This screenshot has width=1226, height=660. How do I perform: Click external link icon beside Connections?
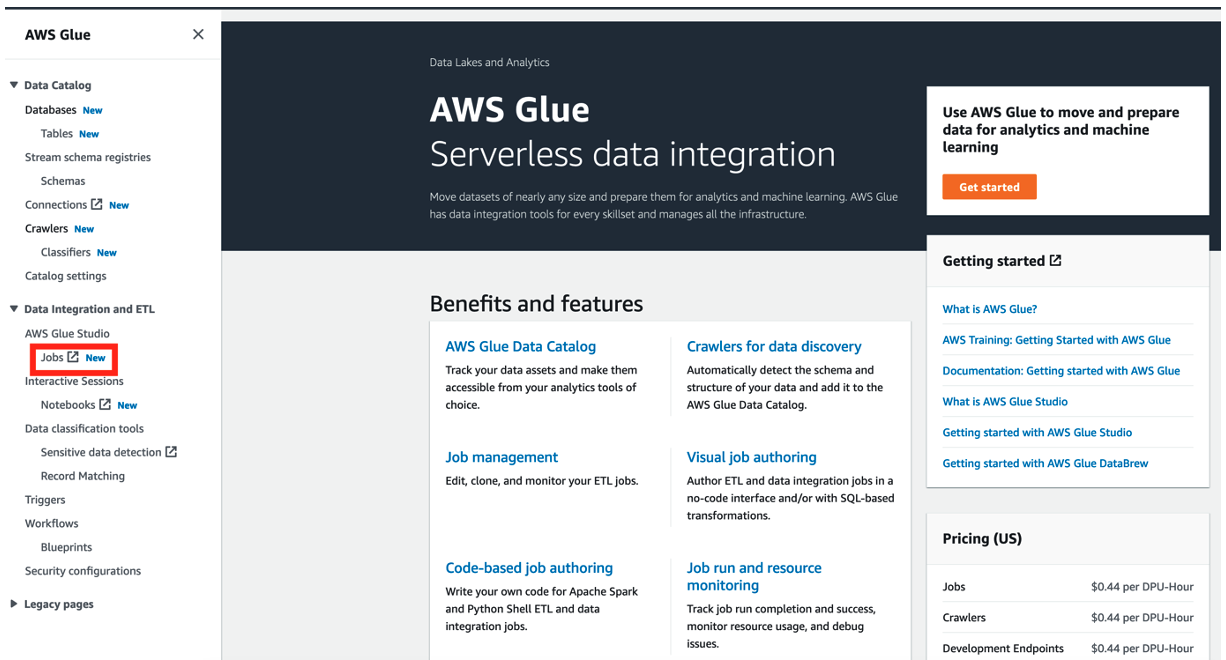[x=97, y=204]
